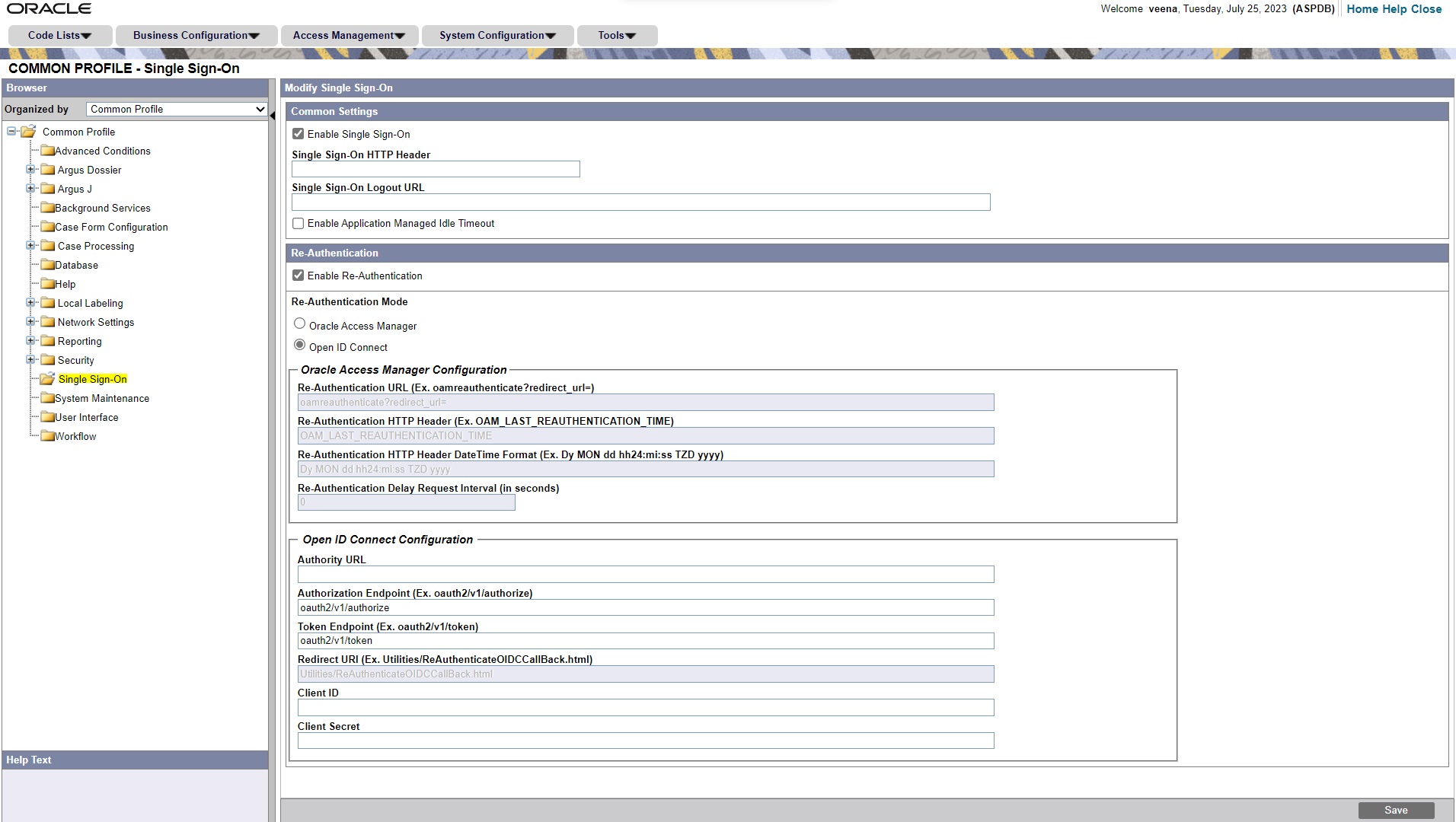1456x822 pixels.
Task: Uncheck Enable Single Sign-On
Action: [298, 133]
